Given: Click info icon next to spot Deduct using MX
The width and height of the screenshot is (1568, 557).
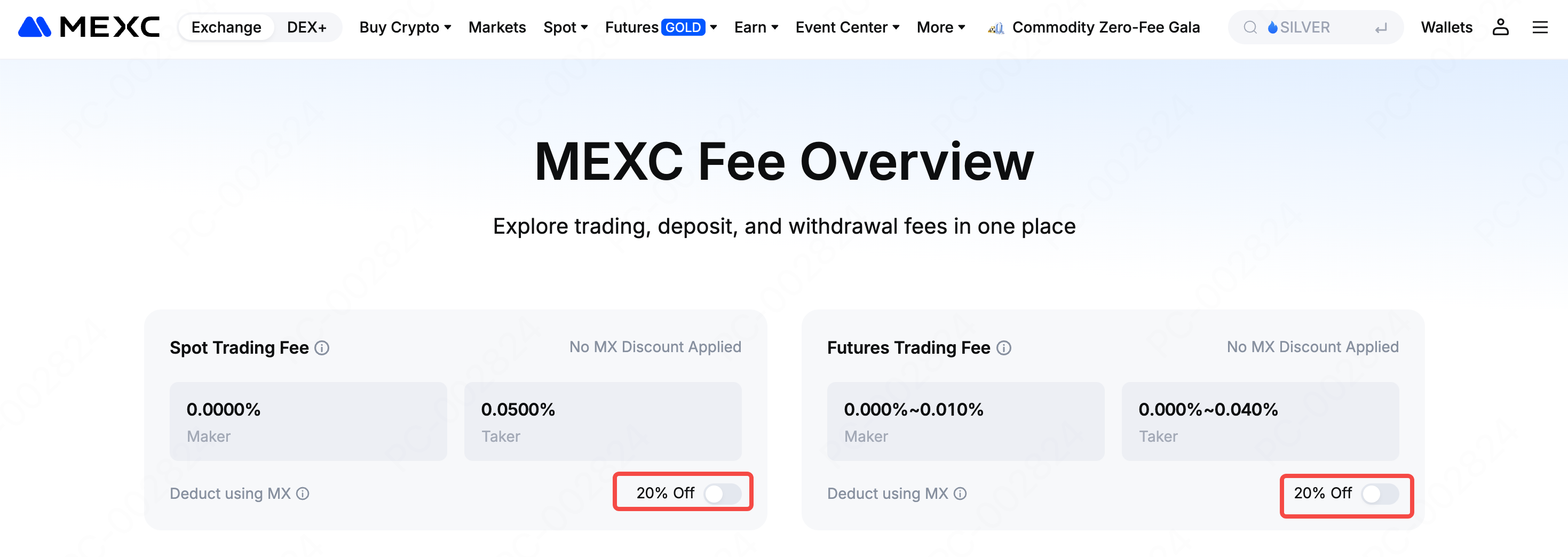Looking at the screenshot, I should [303, 493].
